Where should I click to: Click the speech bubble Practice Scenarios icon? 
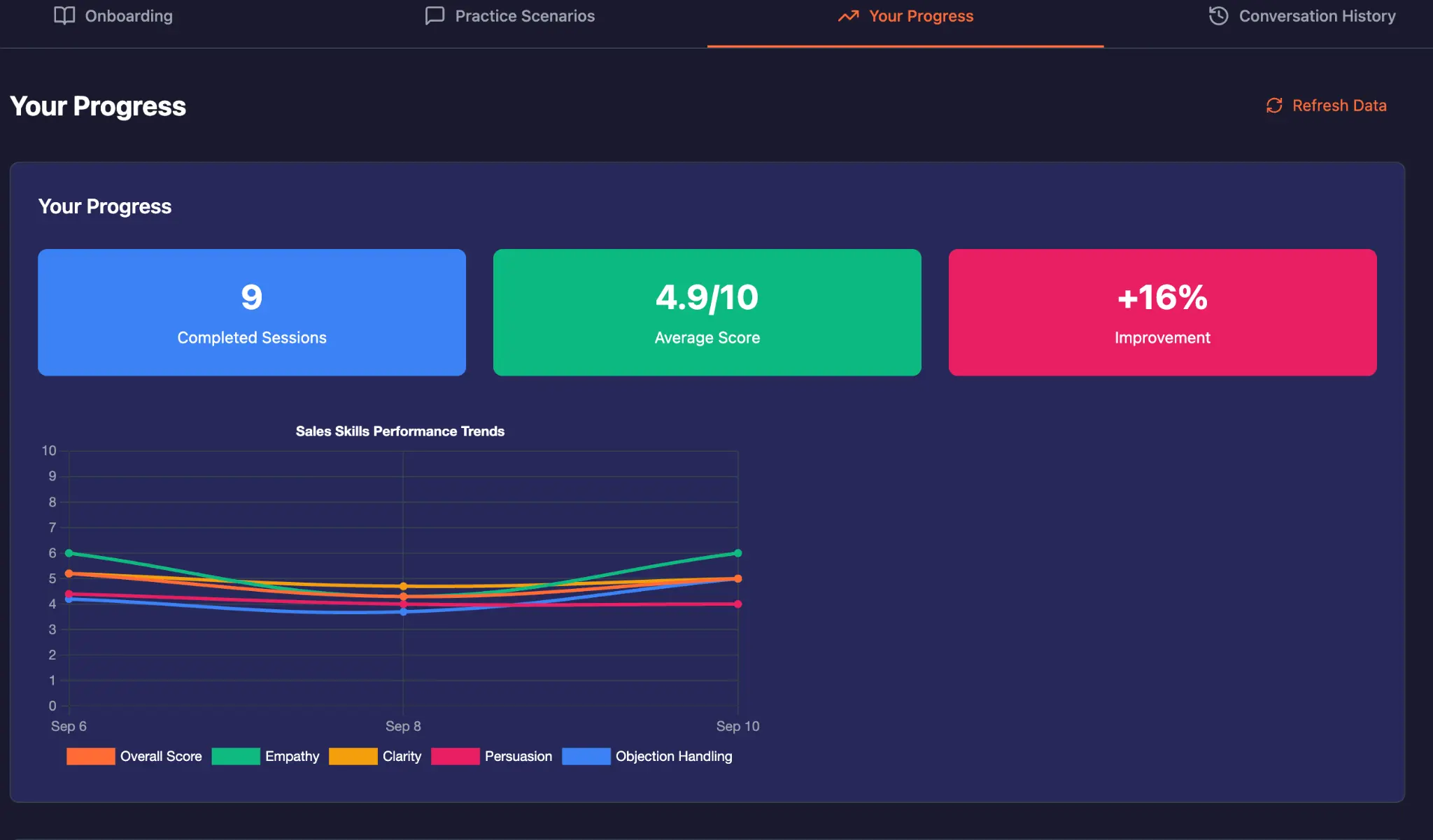(434, 15)
